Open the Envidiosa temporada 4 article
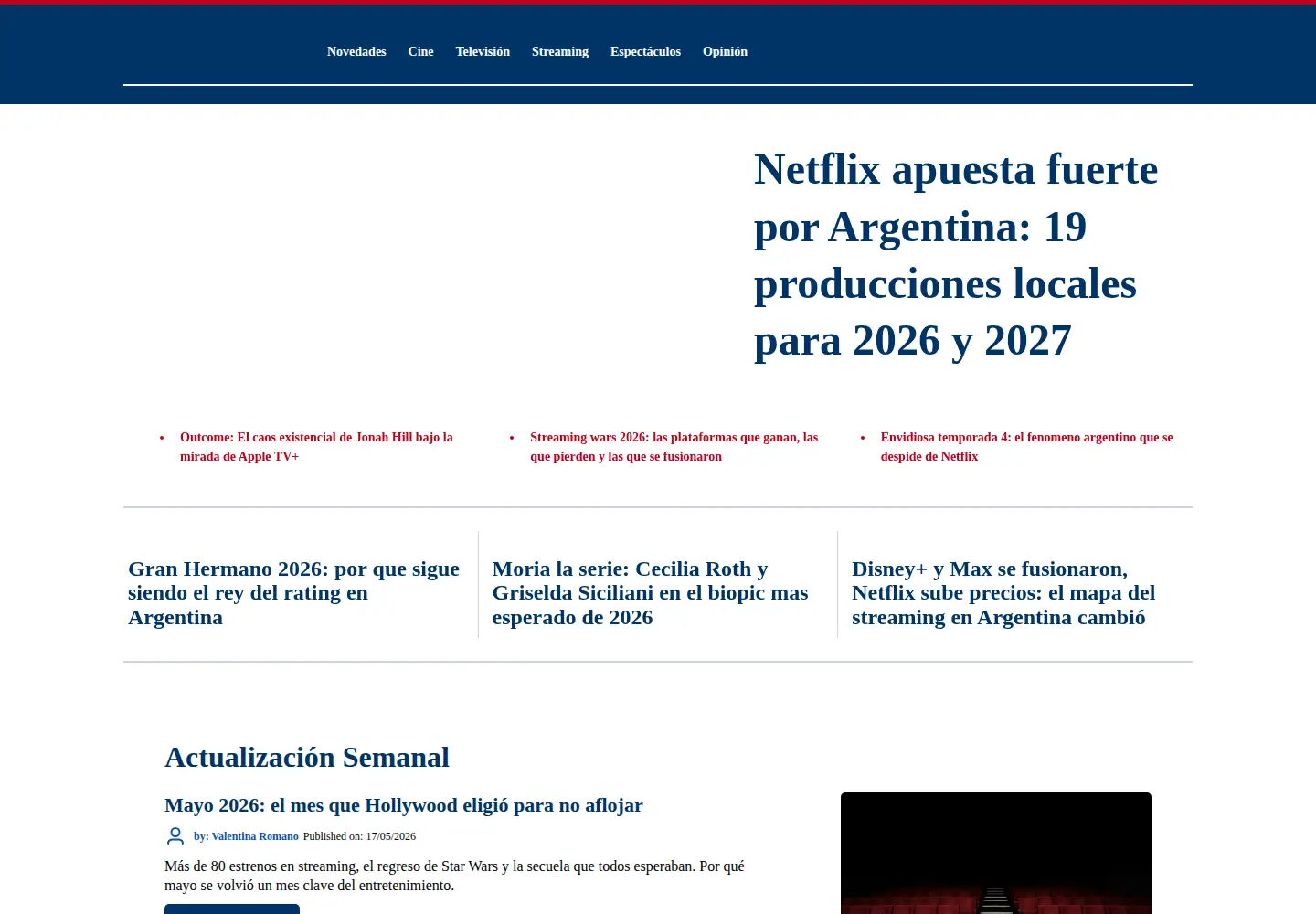 tap(1026, 447)
